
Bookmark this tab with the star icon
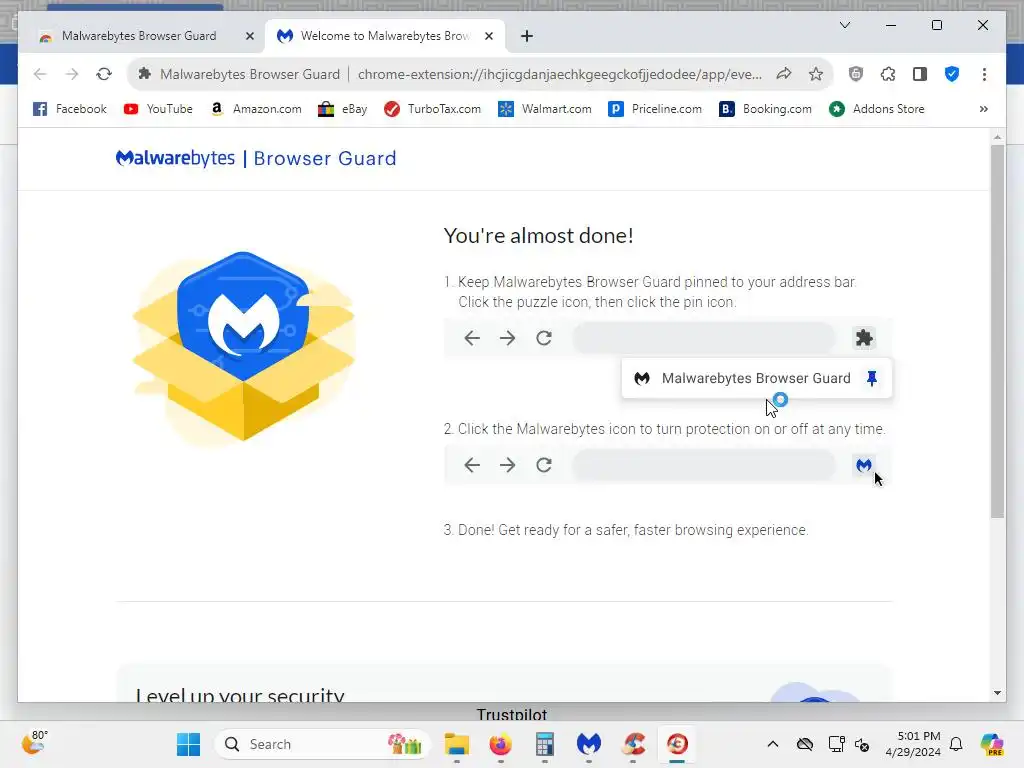coord(816,74)
